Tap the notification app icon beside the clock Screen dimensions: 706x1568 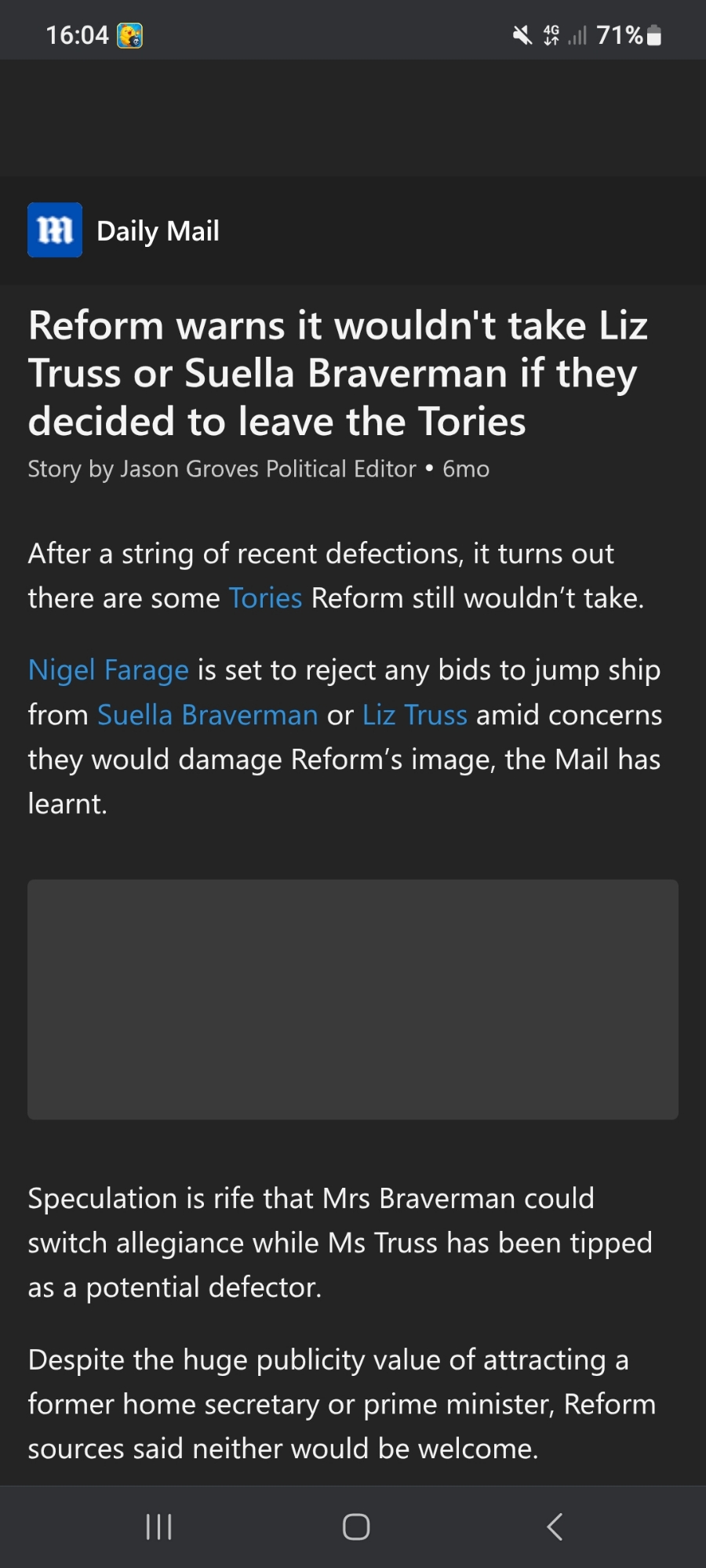point(129,36)
